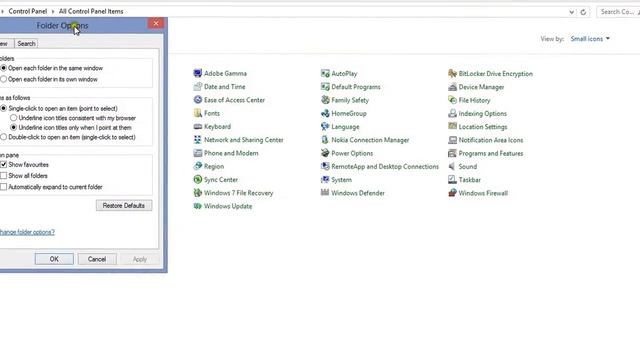The image size is (640, 360).
Task: Open Nokia Connection Manager icon
Action: click(325, 140)
